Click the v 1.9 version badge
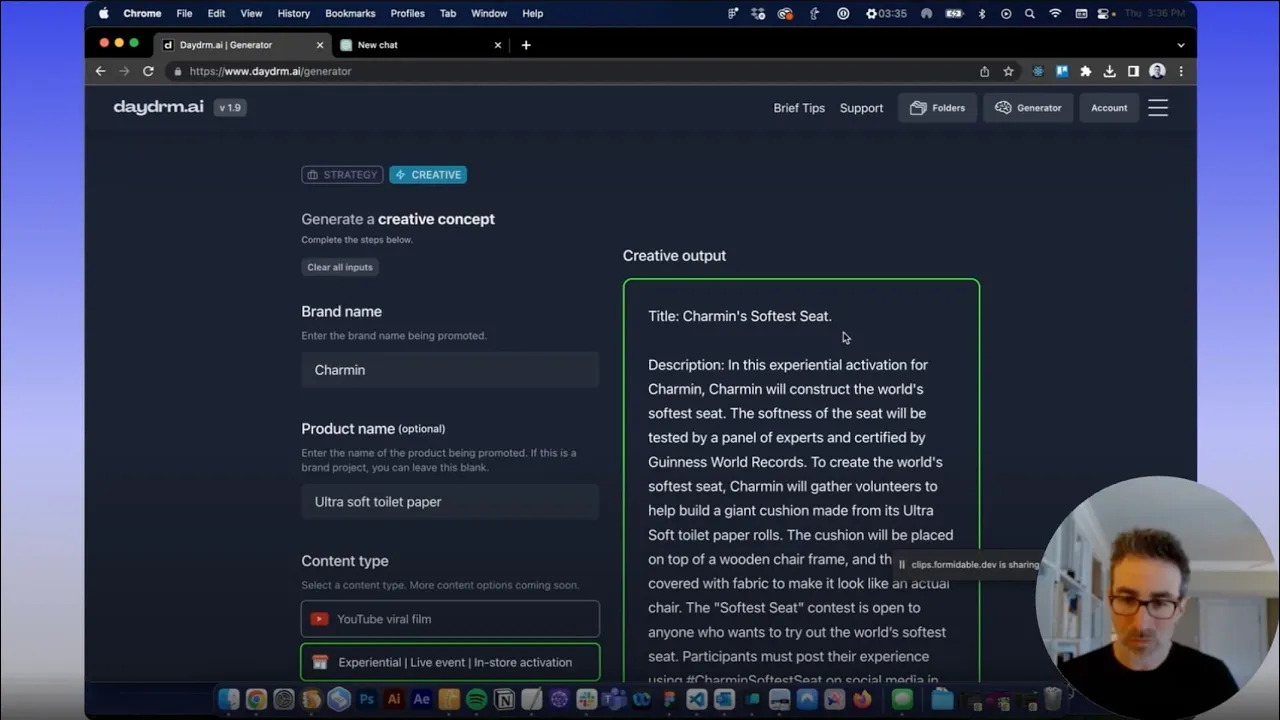Screen dimensions: 1280x720 click(x=230, y=107)
